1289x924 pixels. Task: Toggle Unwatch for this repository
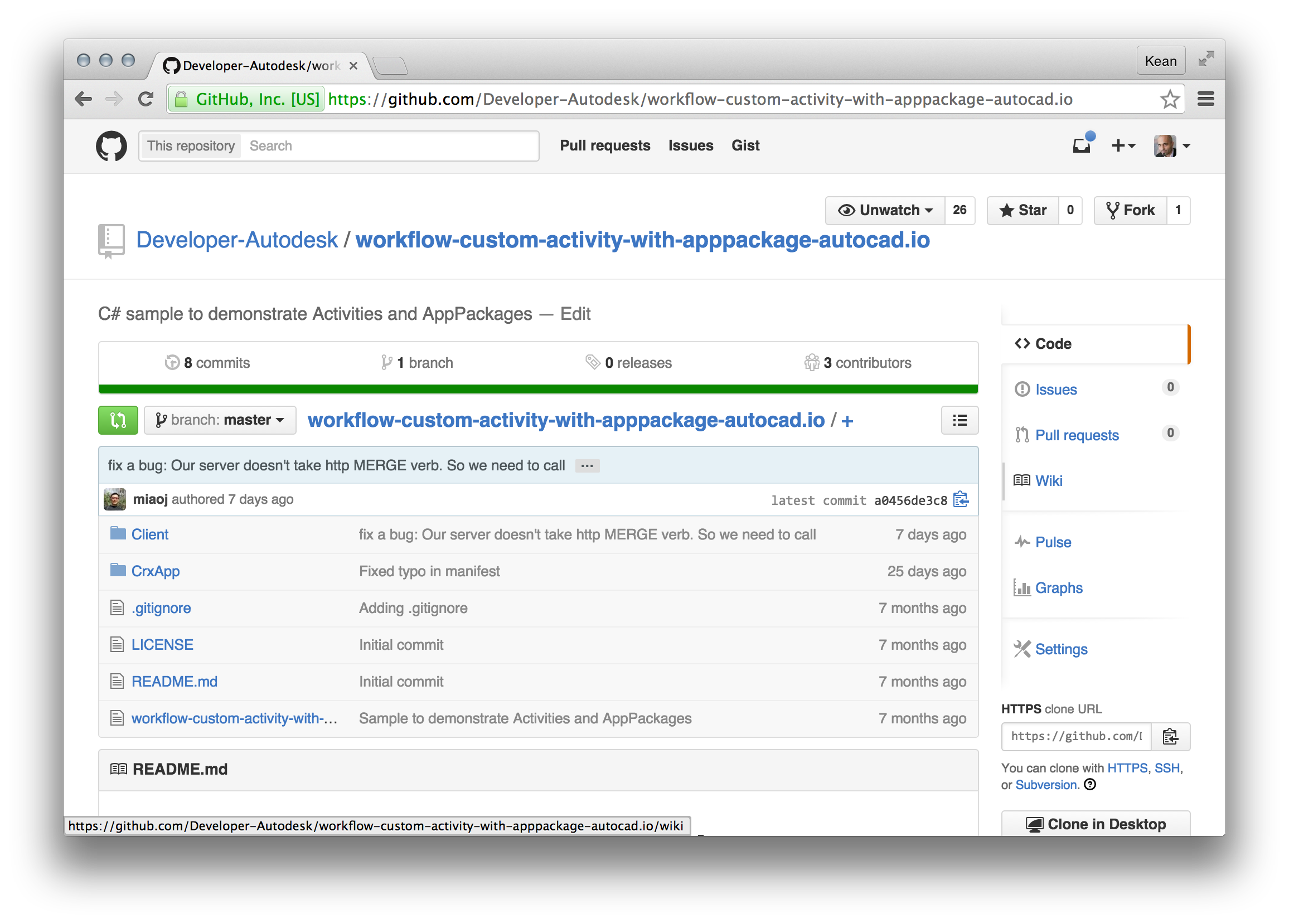point(885,210)
